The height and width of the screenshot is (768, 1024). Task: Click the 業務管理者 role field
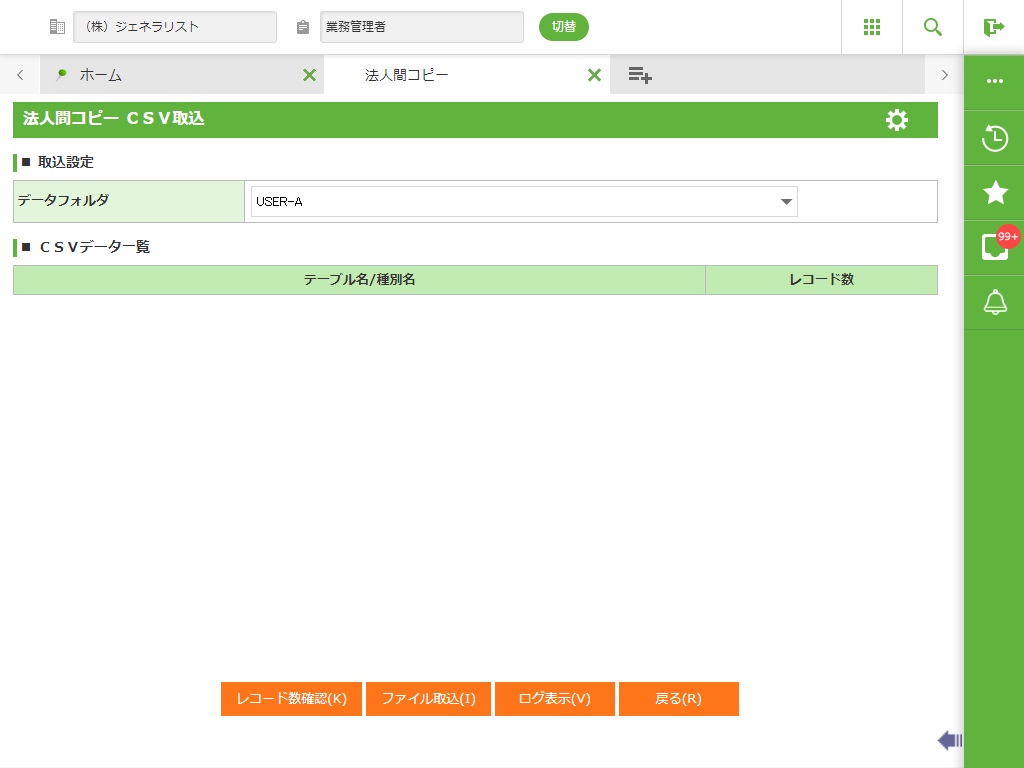[x=421, y=27]
